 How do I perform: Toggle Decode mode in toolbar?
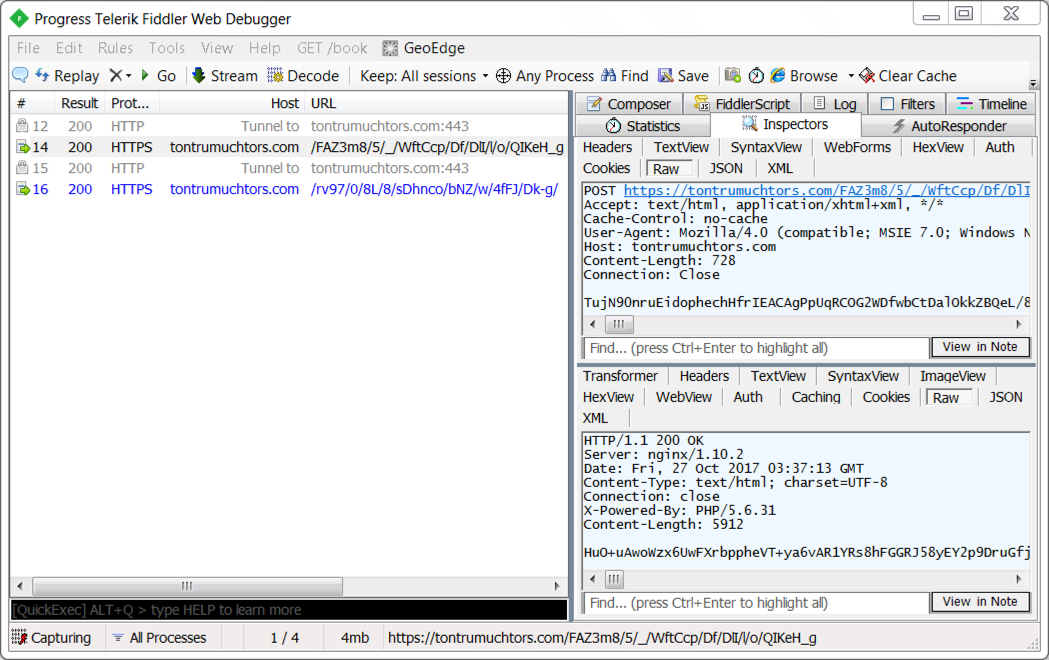(303, 76)
